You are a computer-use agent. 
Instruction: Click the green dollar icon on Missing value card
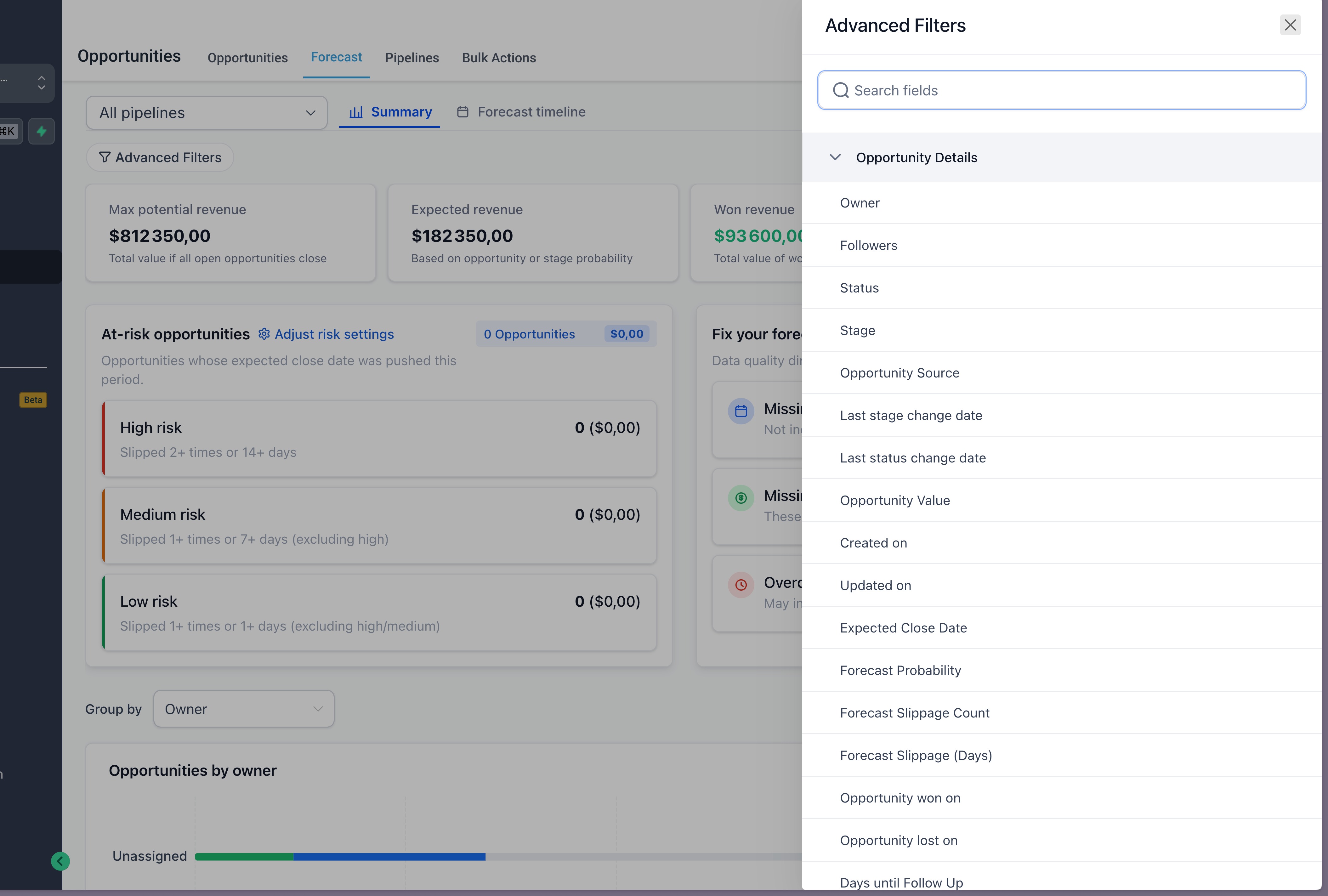pyautogui.click(x=741, y=498)
